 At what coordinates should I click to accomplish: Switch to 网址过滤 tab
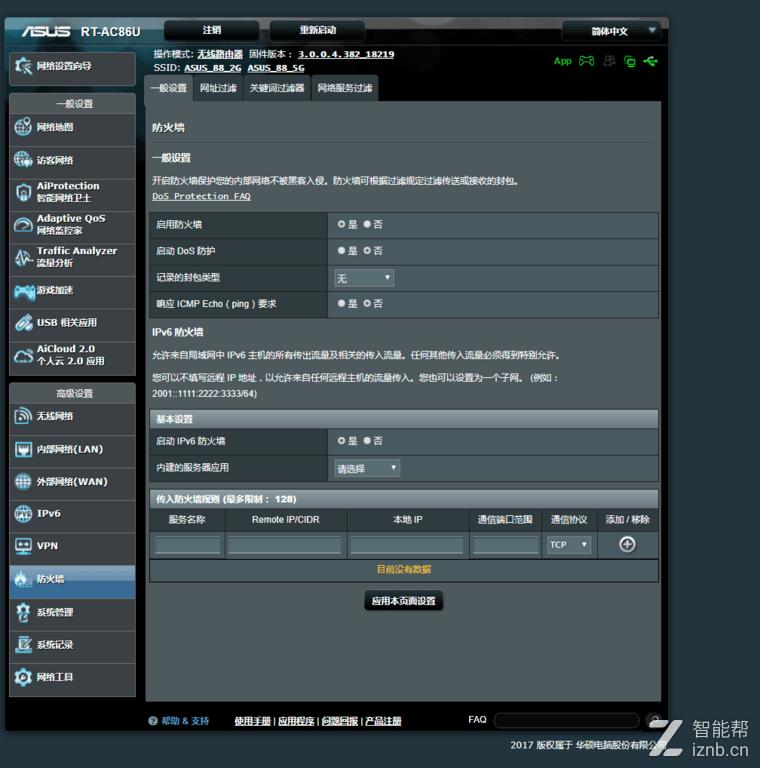coord(218,89)
